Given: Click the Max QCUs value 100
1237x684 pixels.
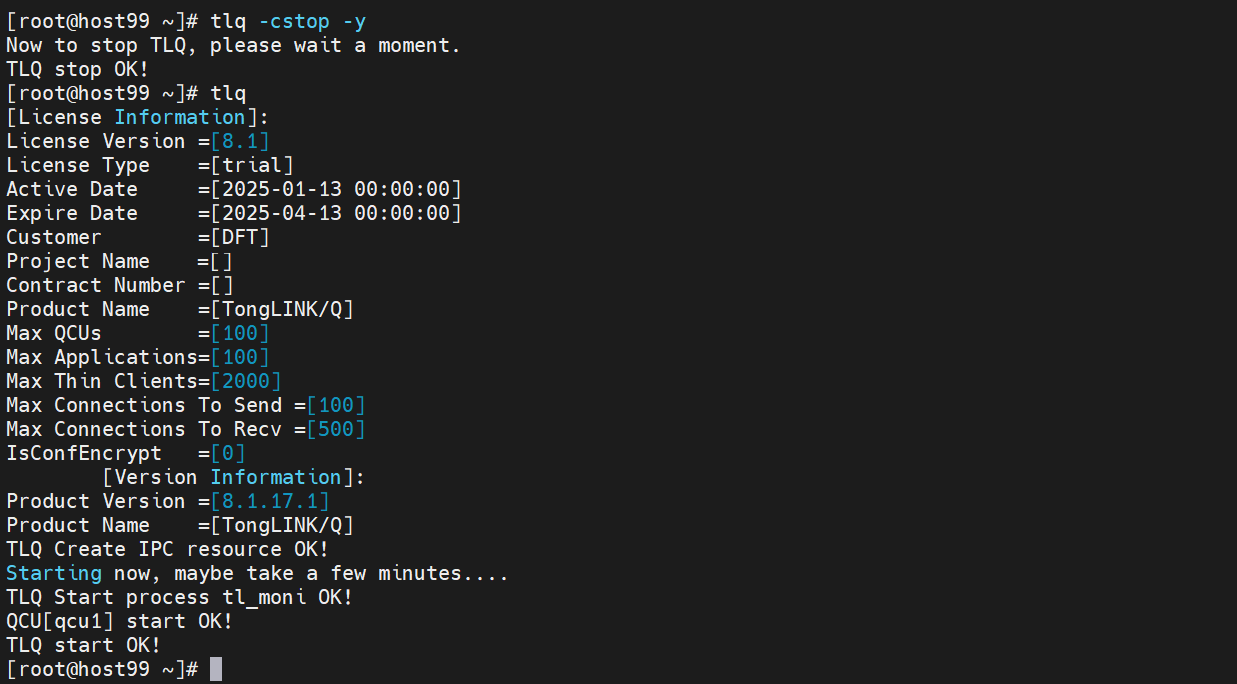Looking at the screenshot, I should 240,333.
